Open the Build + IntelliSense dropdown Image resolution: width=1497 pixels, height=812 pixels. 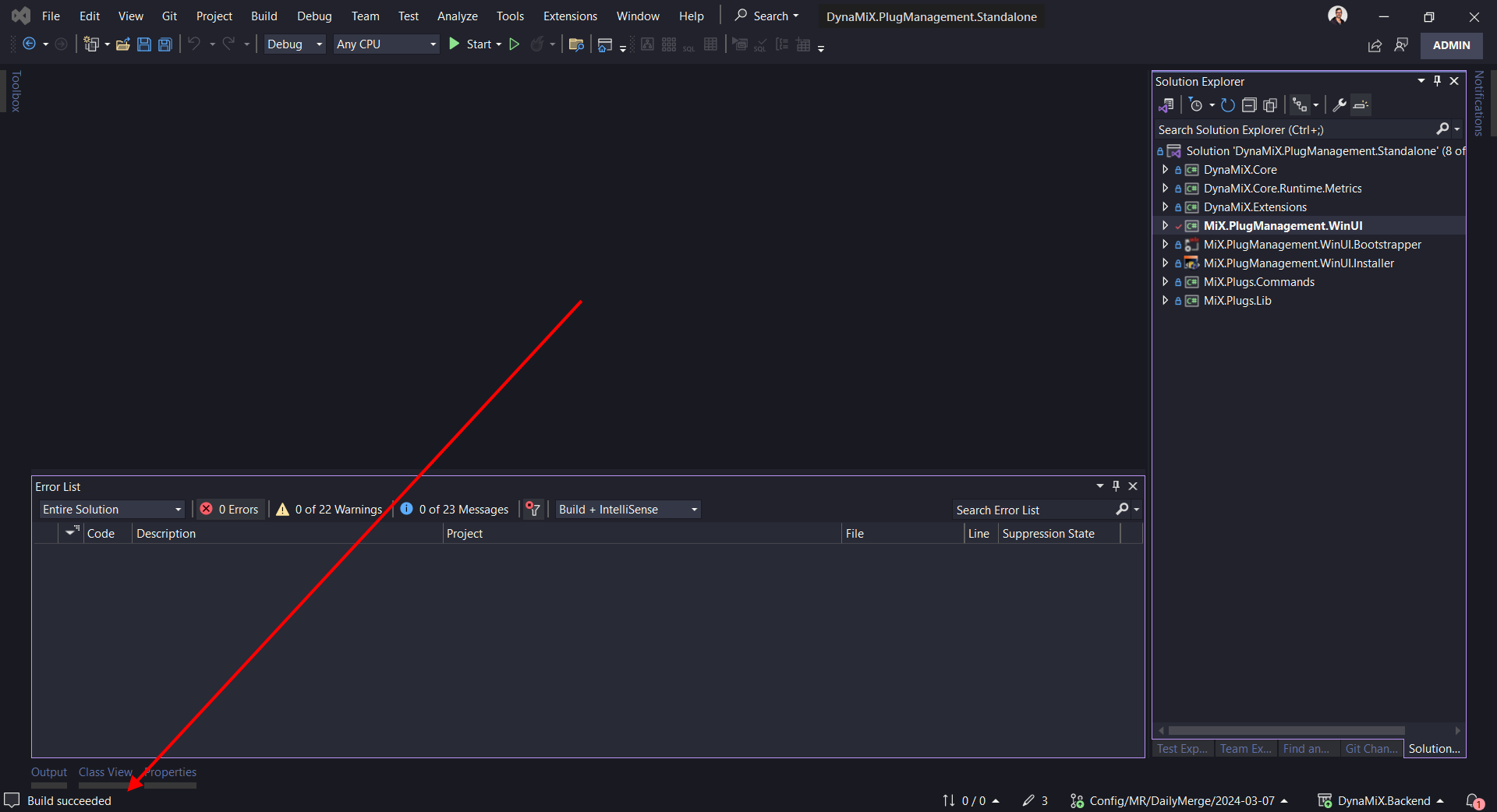(628, 510)
